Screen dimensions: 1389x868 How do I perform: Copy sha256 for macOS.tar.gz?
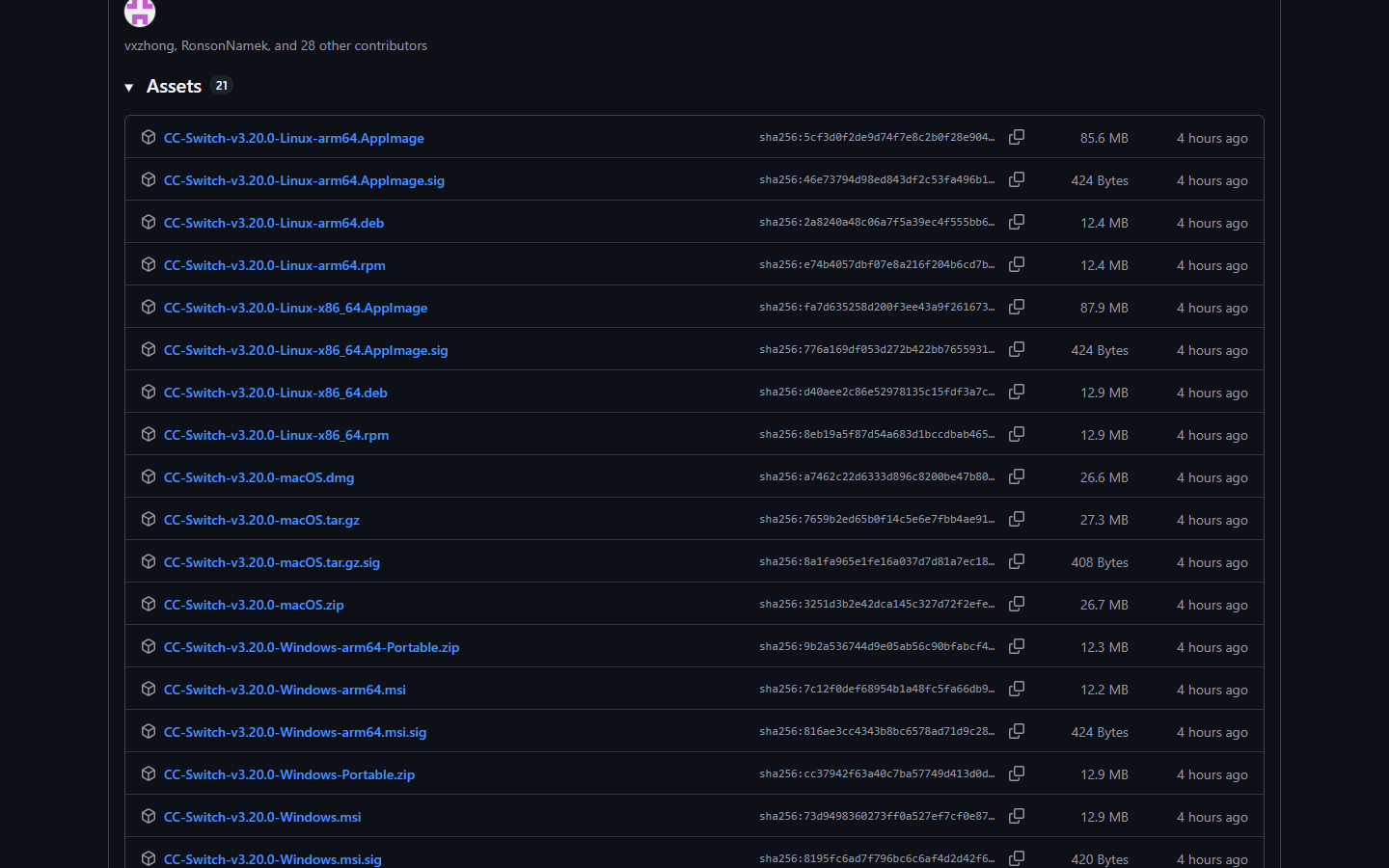tap(1017, 519)
